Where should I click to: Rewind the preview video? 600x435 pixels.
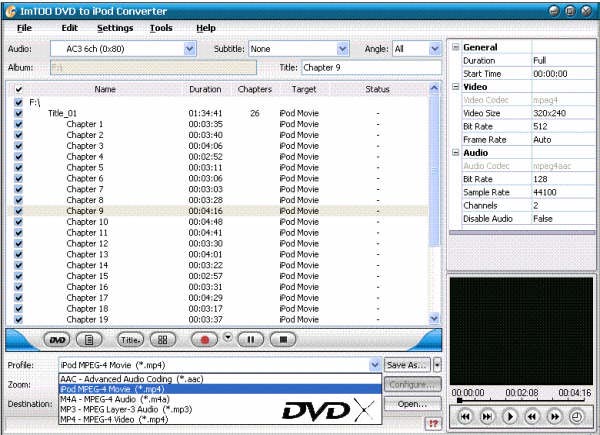point(532,417)
